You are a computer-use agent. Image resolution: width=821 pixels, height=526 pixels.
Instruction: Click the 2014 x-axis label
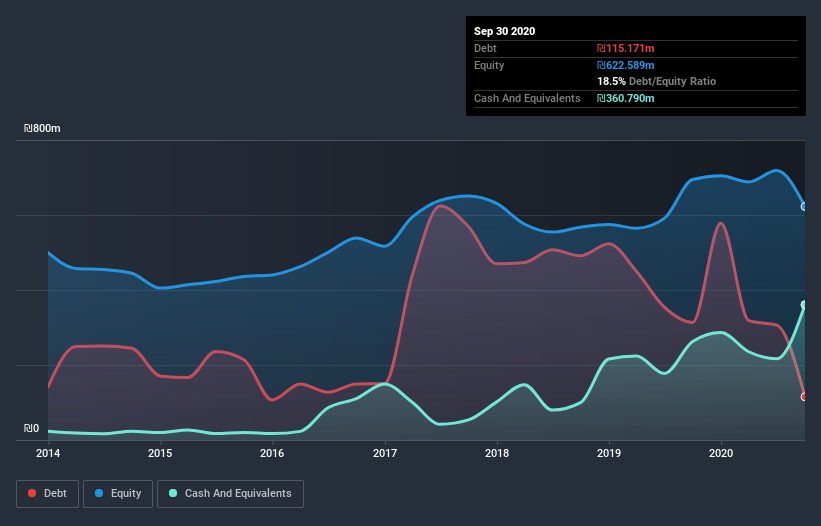pos(48,453)
